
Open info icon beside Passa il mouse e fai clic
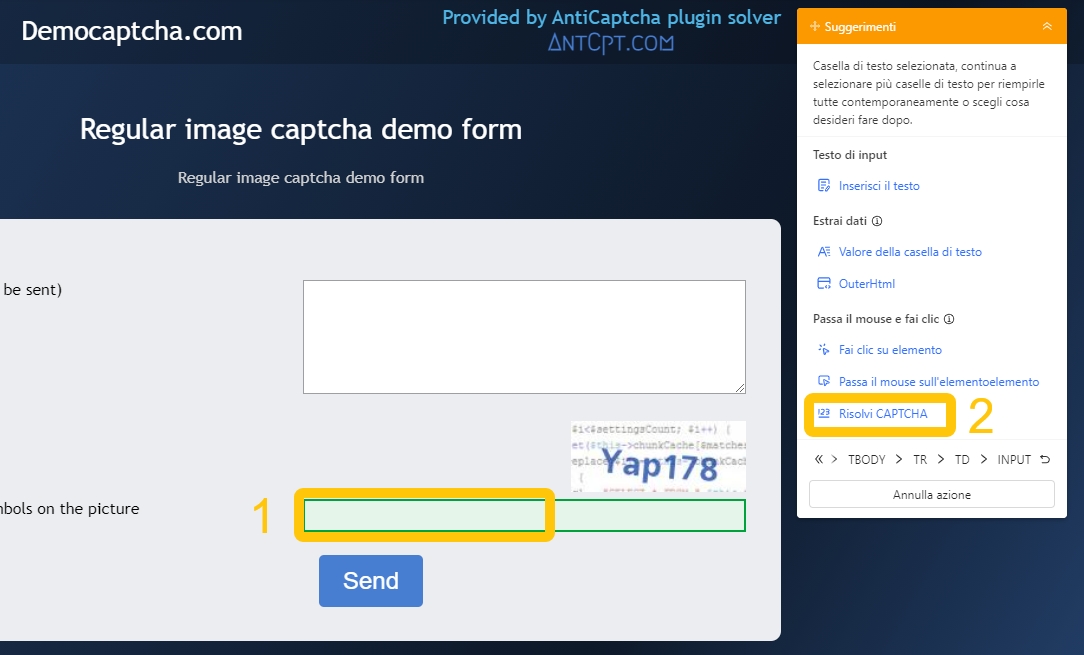click(949, 320)
